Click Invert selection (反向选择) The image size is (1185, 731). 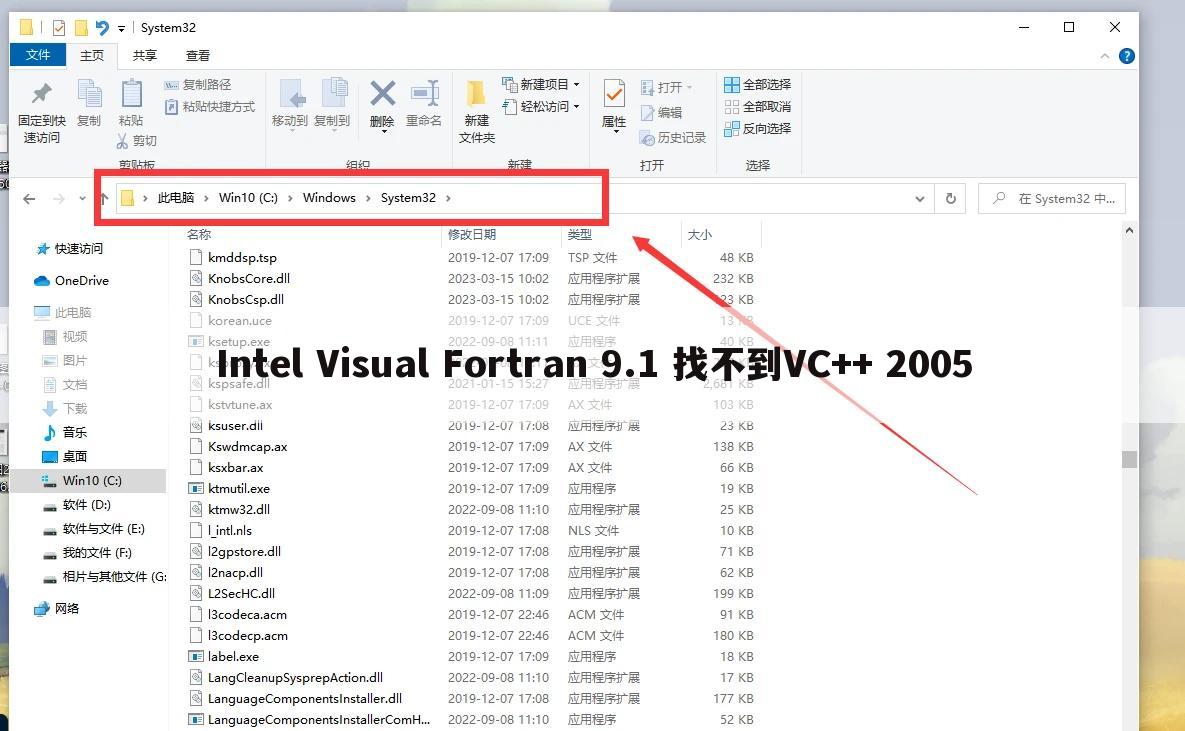[757, 129]
